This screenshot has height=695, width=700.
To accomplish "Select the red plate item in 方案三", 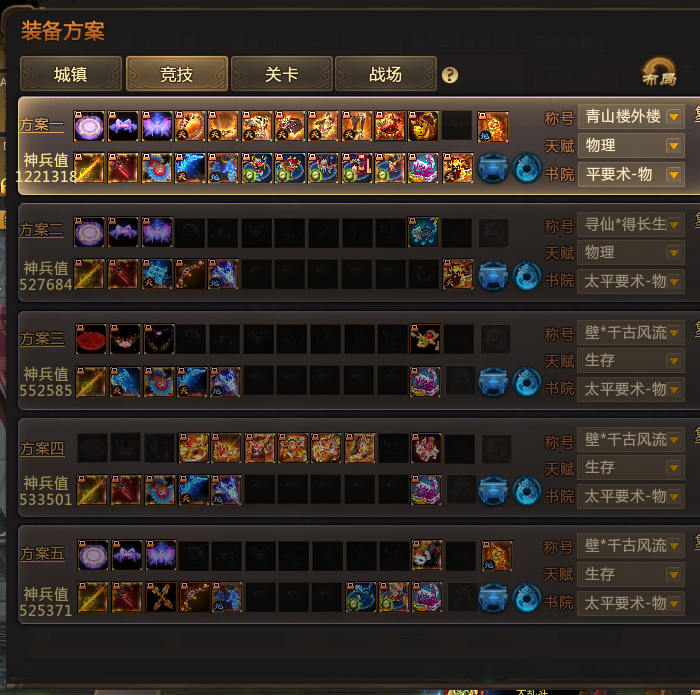I will [x=91, y=339].
